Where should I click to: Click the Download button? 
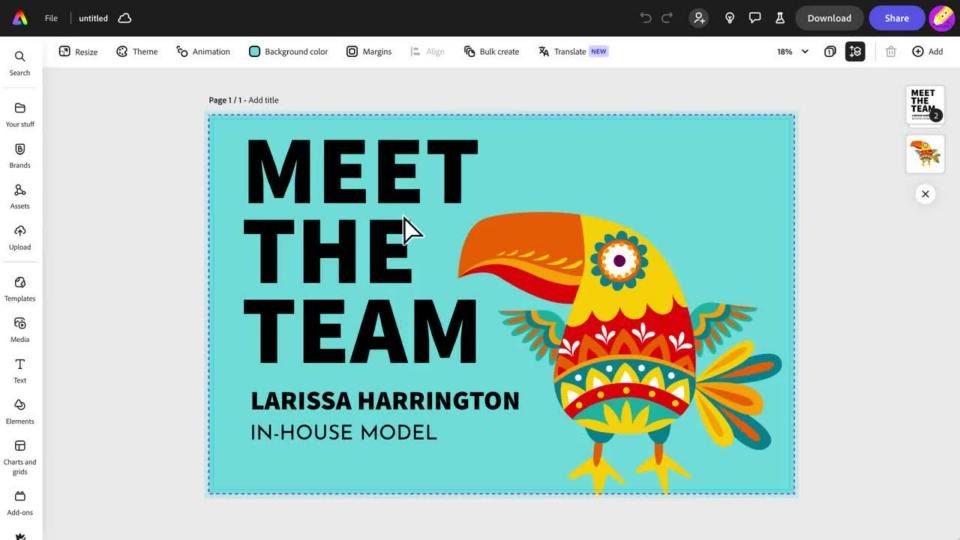coord(829,18)
